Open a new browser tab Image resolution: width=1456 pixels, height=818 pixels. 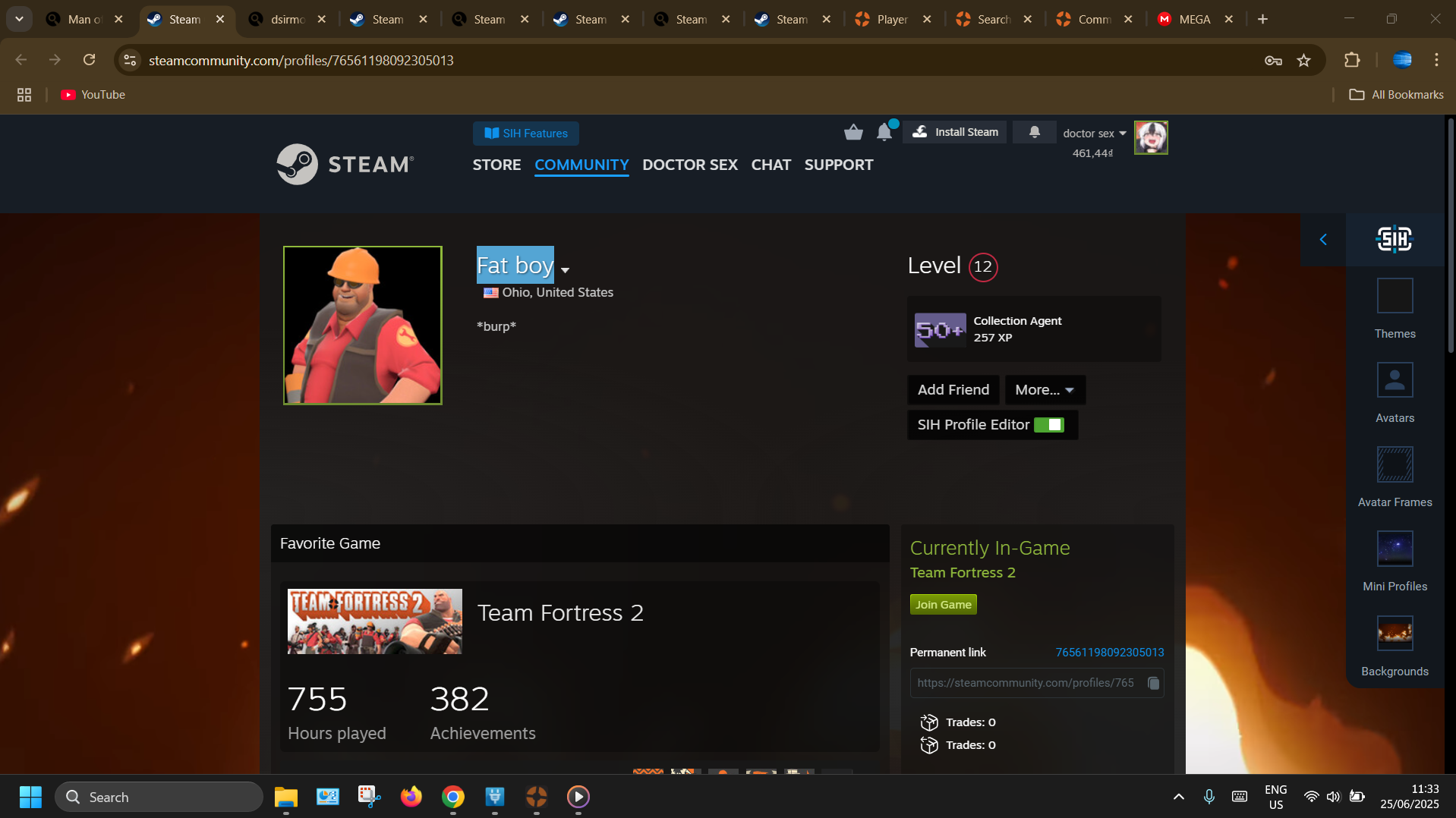click(1262, 19)
